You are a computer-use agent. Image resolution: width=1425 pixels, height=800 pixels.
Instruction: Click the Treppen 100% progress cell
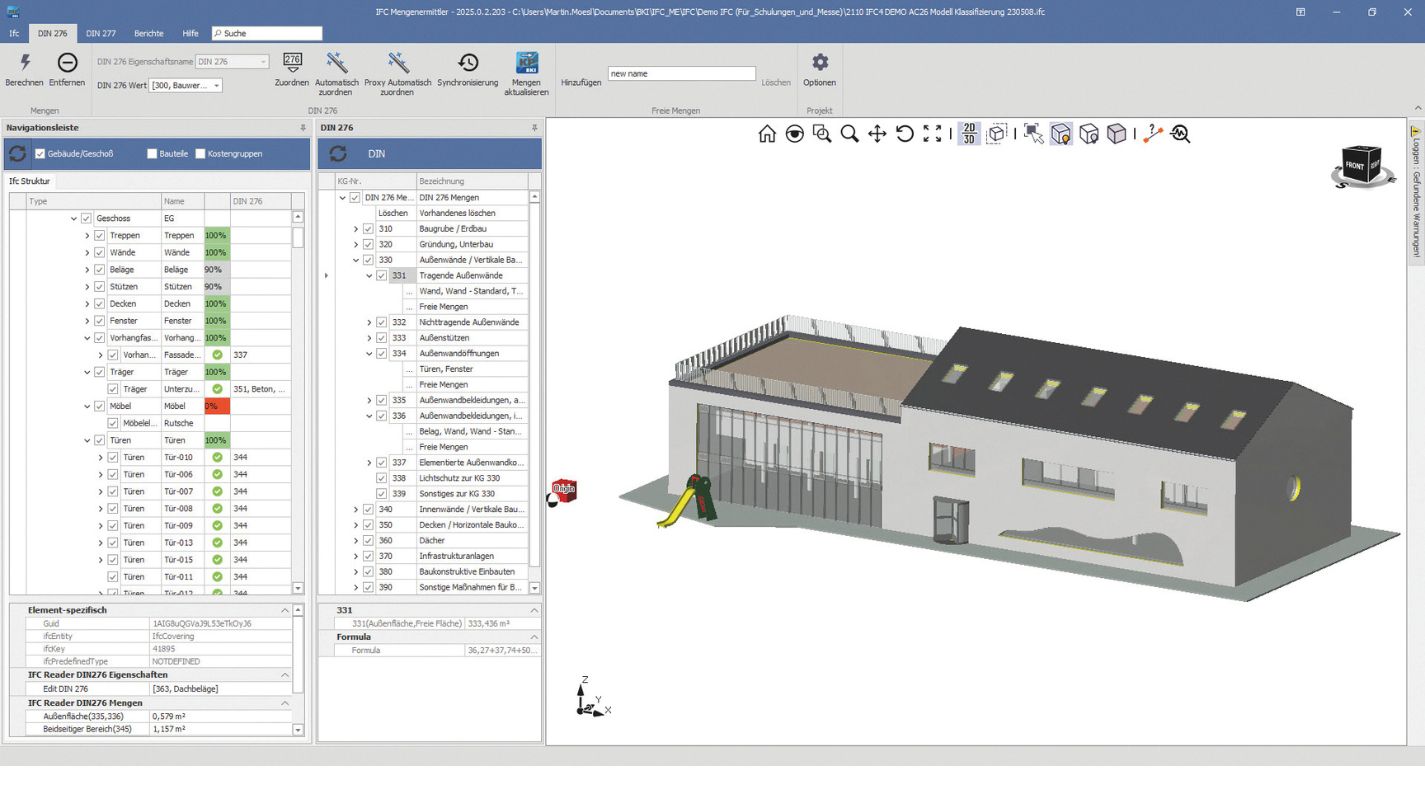pyautogui.click(x=217, y=235)
